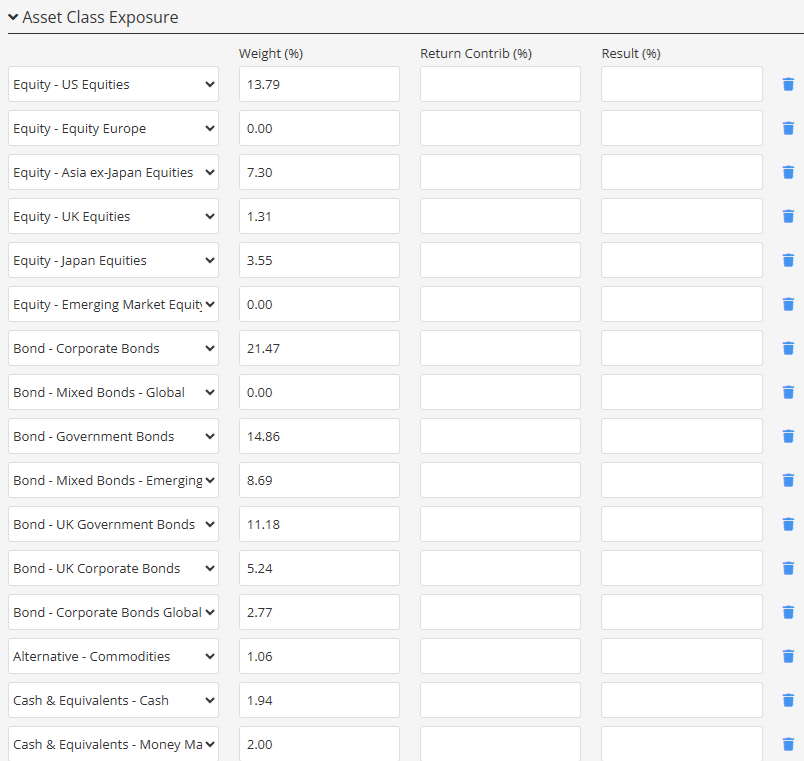
Task: Edit the 2.00 weight field
Action: coord(319,744)
